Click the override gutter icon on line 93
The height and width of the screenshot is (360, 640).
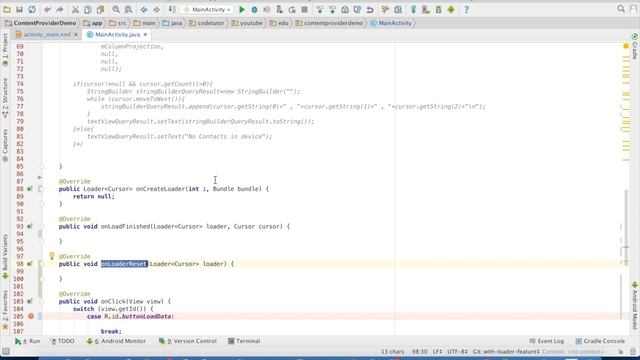point(30,227)
